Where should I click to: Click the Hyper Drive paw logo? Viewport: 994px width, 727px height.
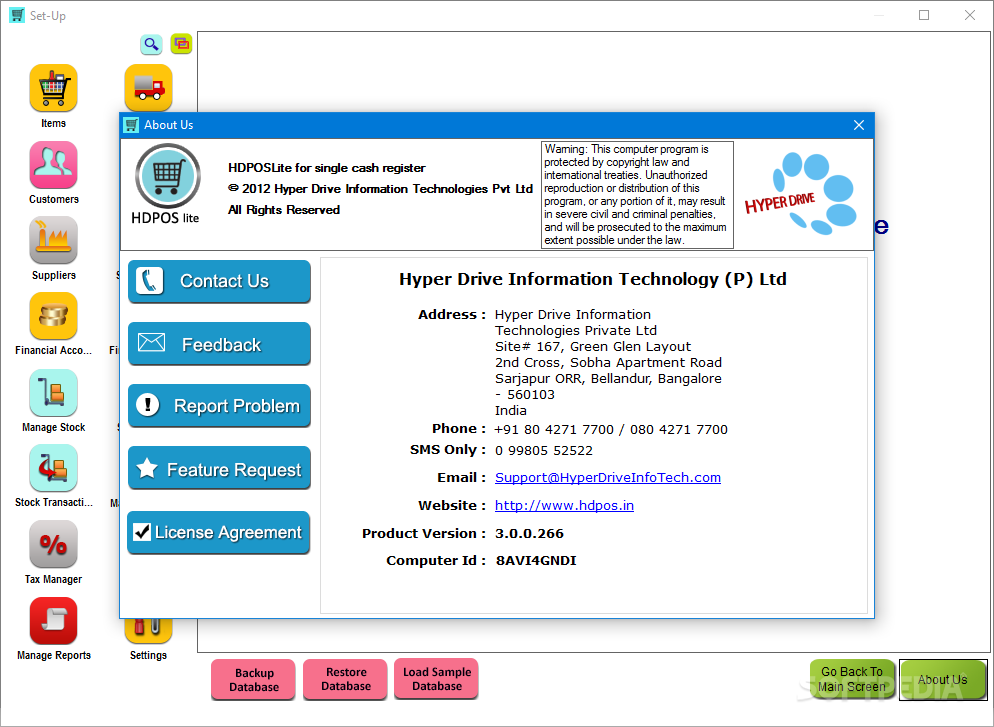801,193
